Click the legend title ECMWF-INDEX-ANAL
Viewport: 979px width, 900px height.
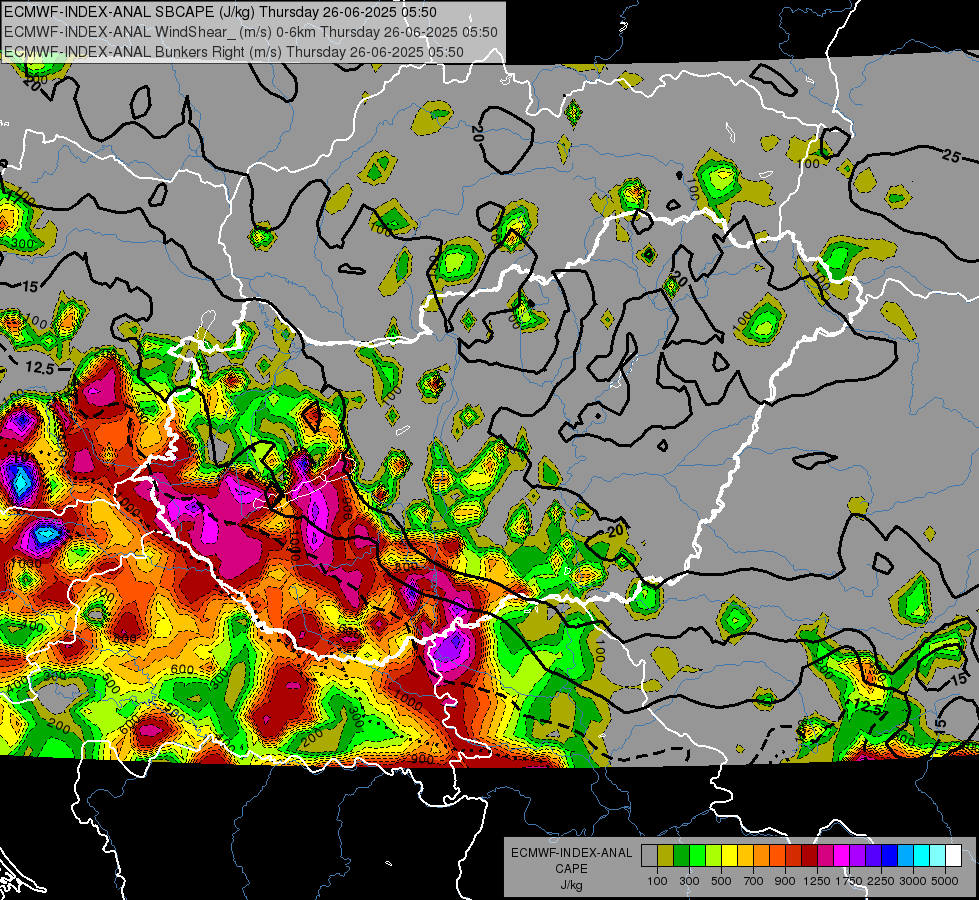tap(572, 853)
